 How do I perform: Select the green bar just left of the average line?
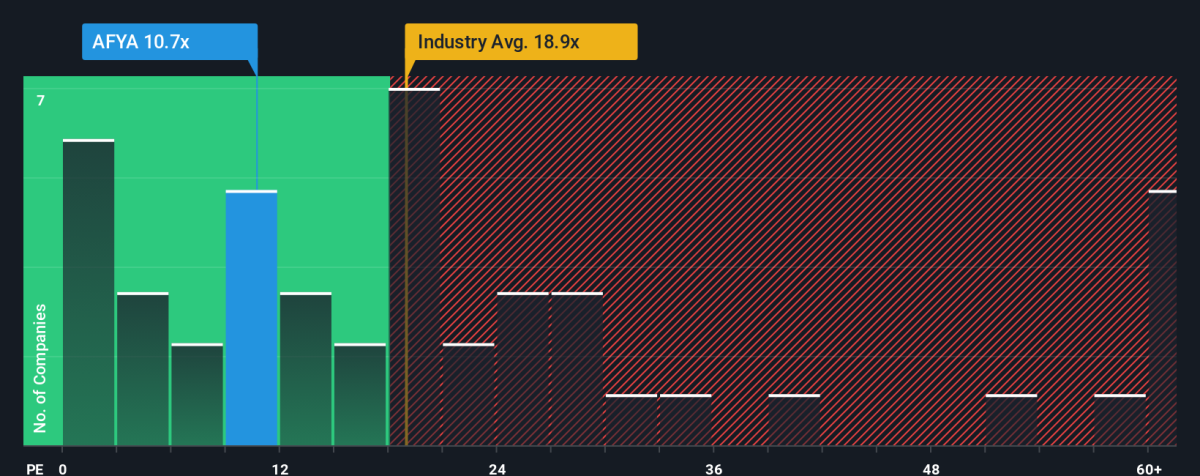[360, 395]
